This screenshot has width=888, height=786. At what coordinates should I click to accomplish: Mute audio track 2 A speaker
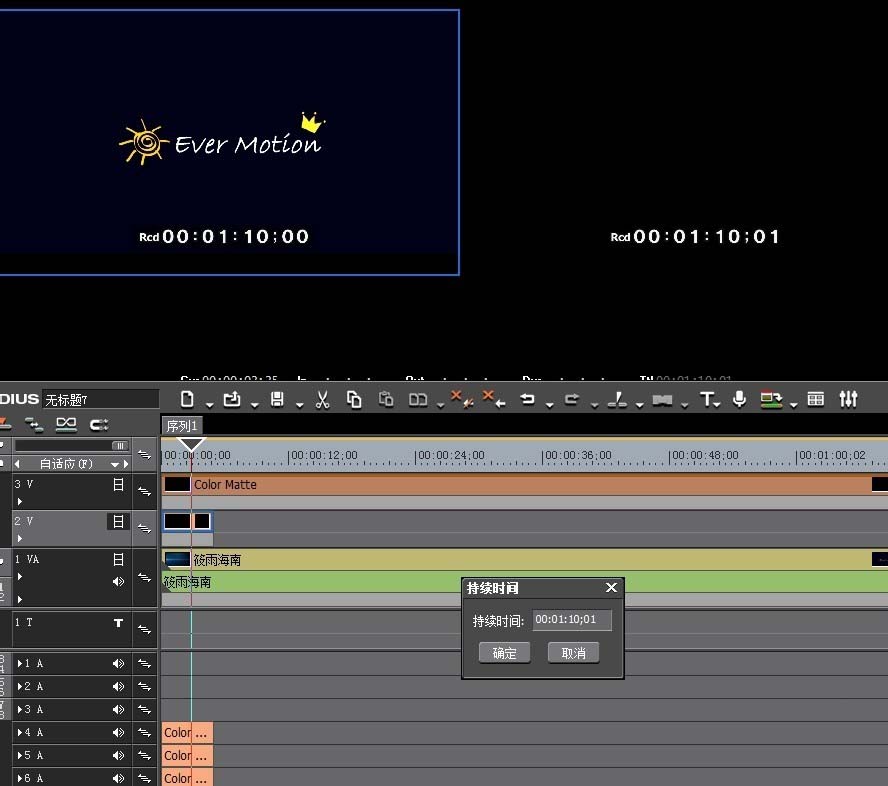coord(118,686)
